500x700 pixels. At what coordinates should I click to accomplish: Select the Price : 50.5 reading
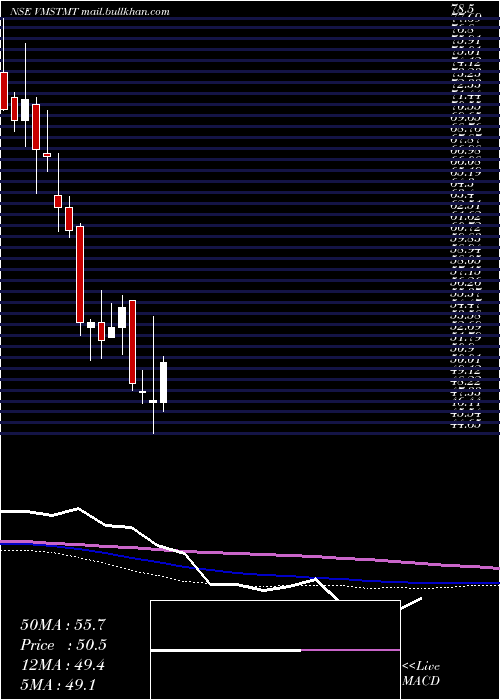[63, 645]
